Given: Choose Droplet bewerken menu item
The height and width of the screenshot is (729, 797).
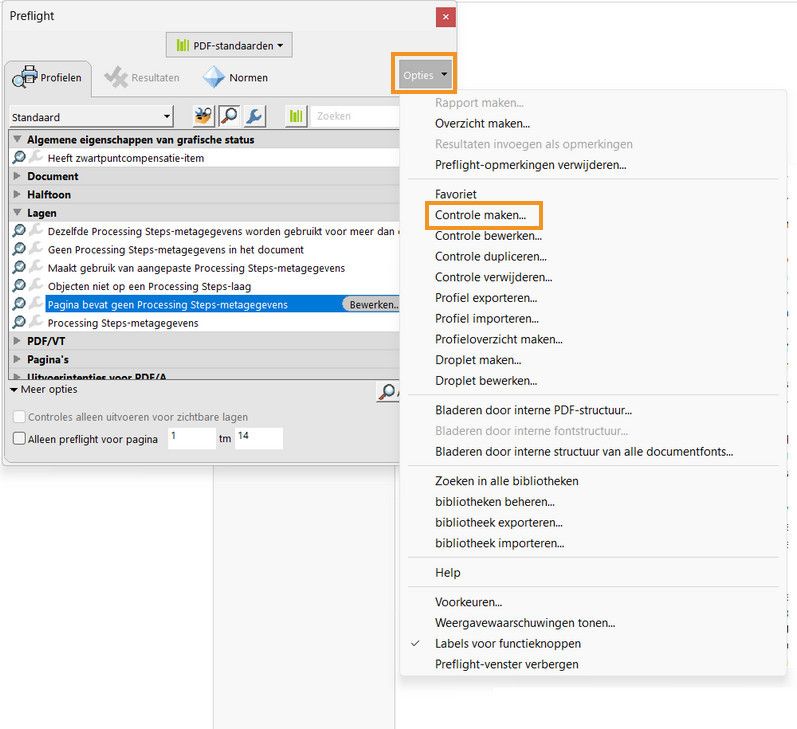Looking at the screenshot, I should pos(486,381).
